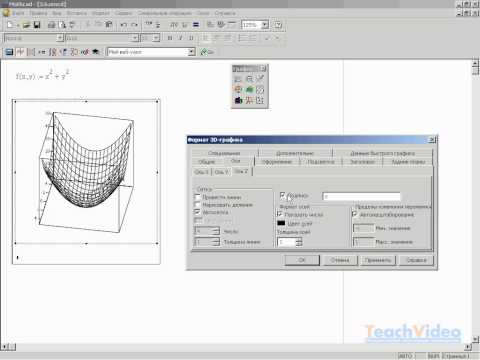
Task: Open the Символьные операции menu
Action: point(165,13)
